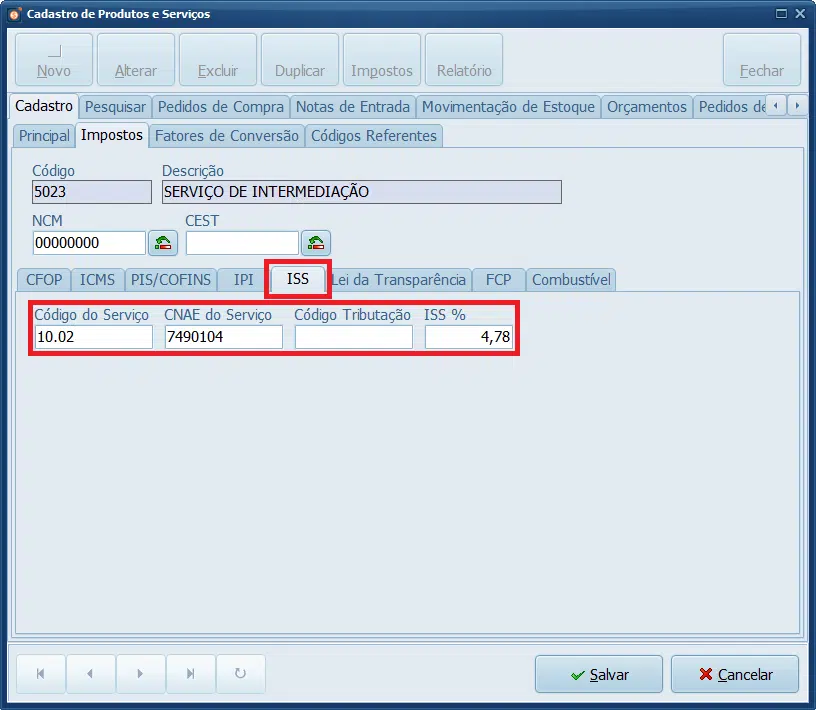Jump to last record arrow

(x=190, y=674)
